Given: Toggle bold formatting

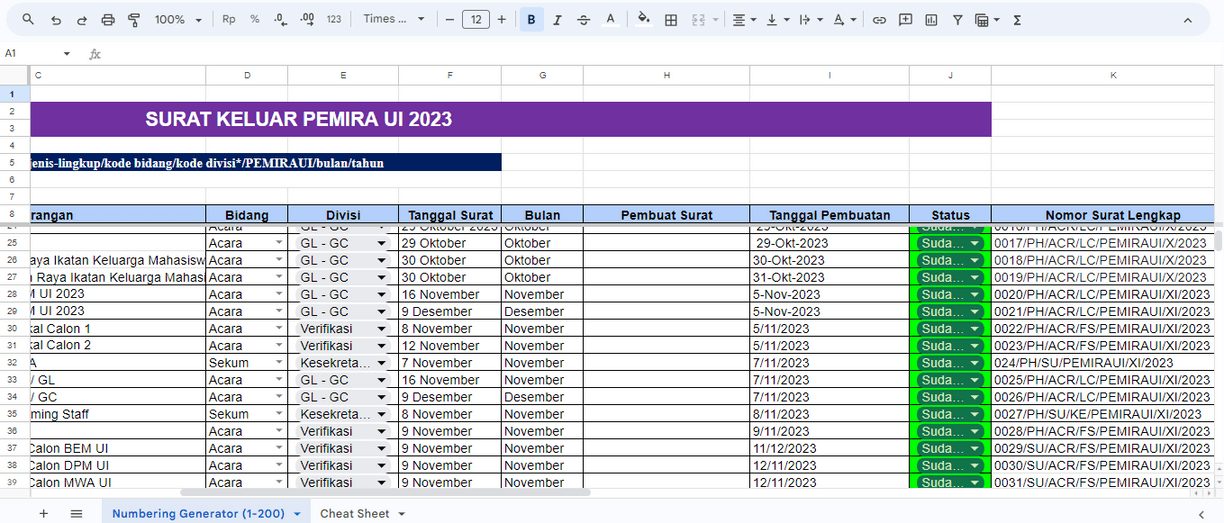Looking at the screenshot, I should tap(532, 20).
